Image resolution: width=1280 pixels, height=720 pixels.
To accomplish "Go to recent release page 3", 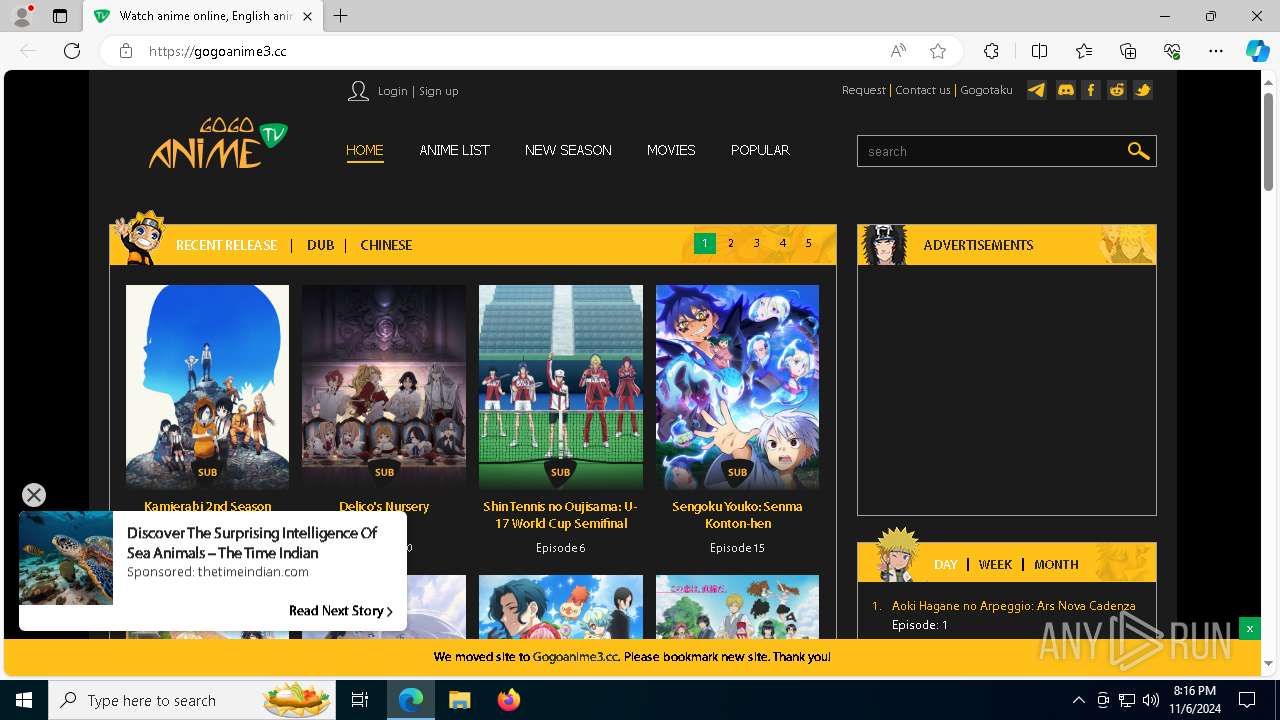I will (x=757, y=243).
